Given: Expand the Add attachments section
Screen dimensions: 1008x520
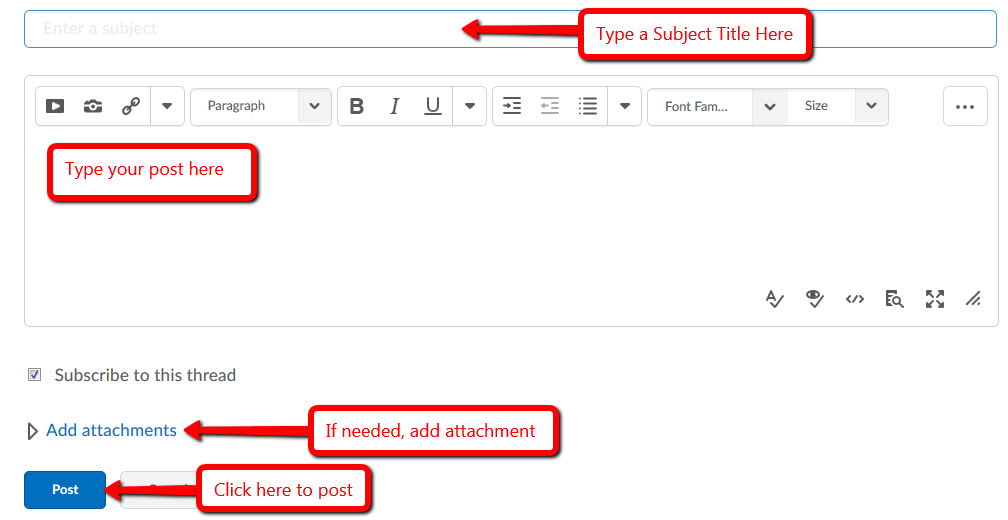Looking at the screenshot, I should point(111,430).
